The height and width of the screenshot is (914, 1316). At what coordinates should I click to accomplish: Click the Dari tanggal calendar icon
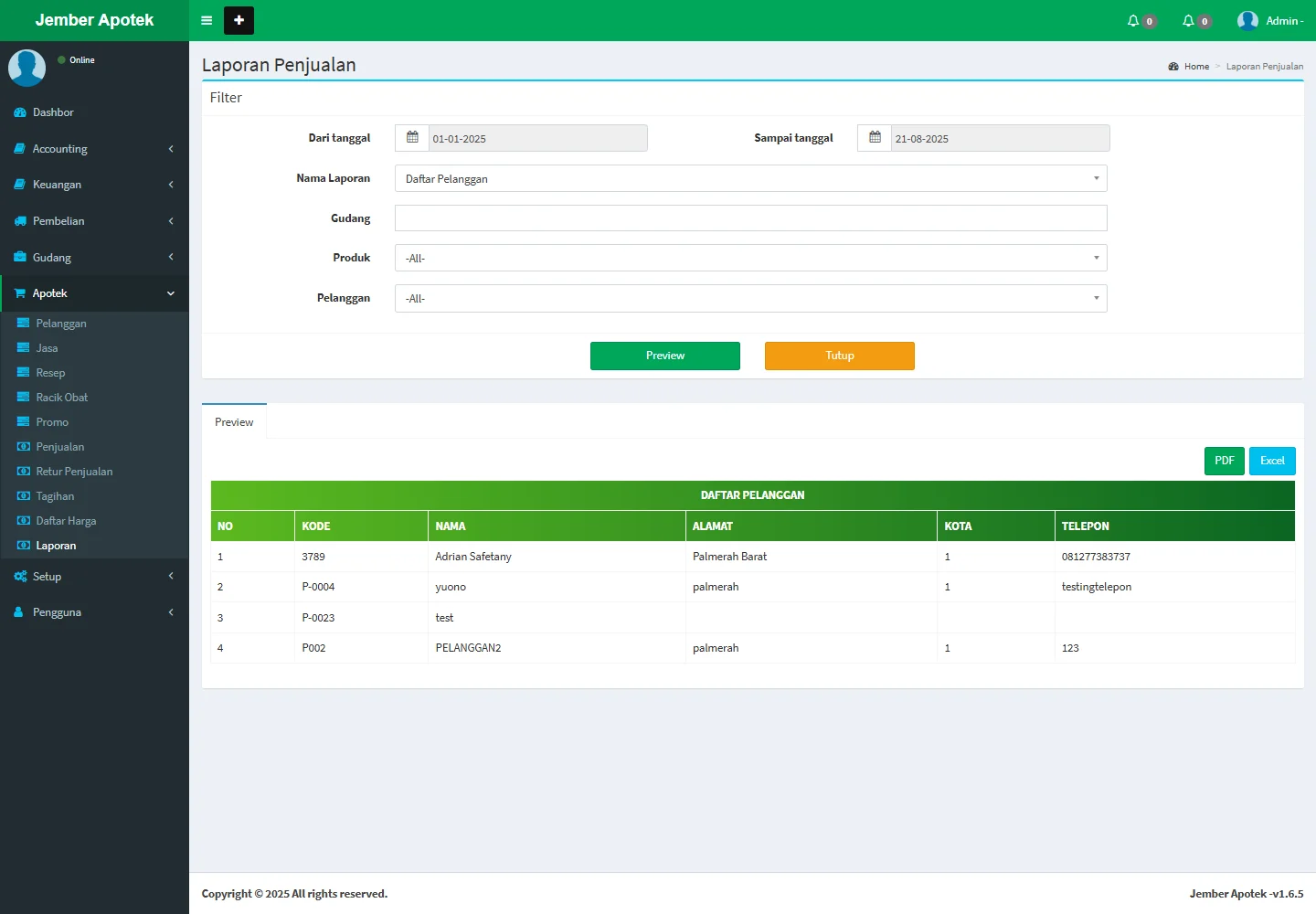point(412,138)
